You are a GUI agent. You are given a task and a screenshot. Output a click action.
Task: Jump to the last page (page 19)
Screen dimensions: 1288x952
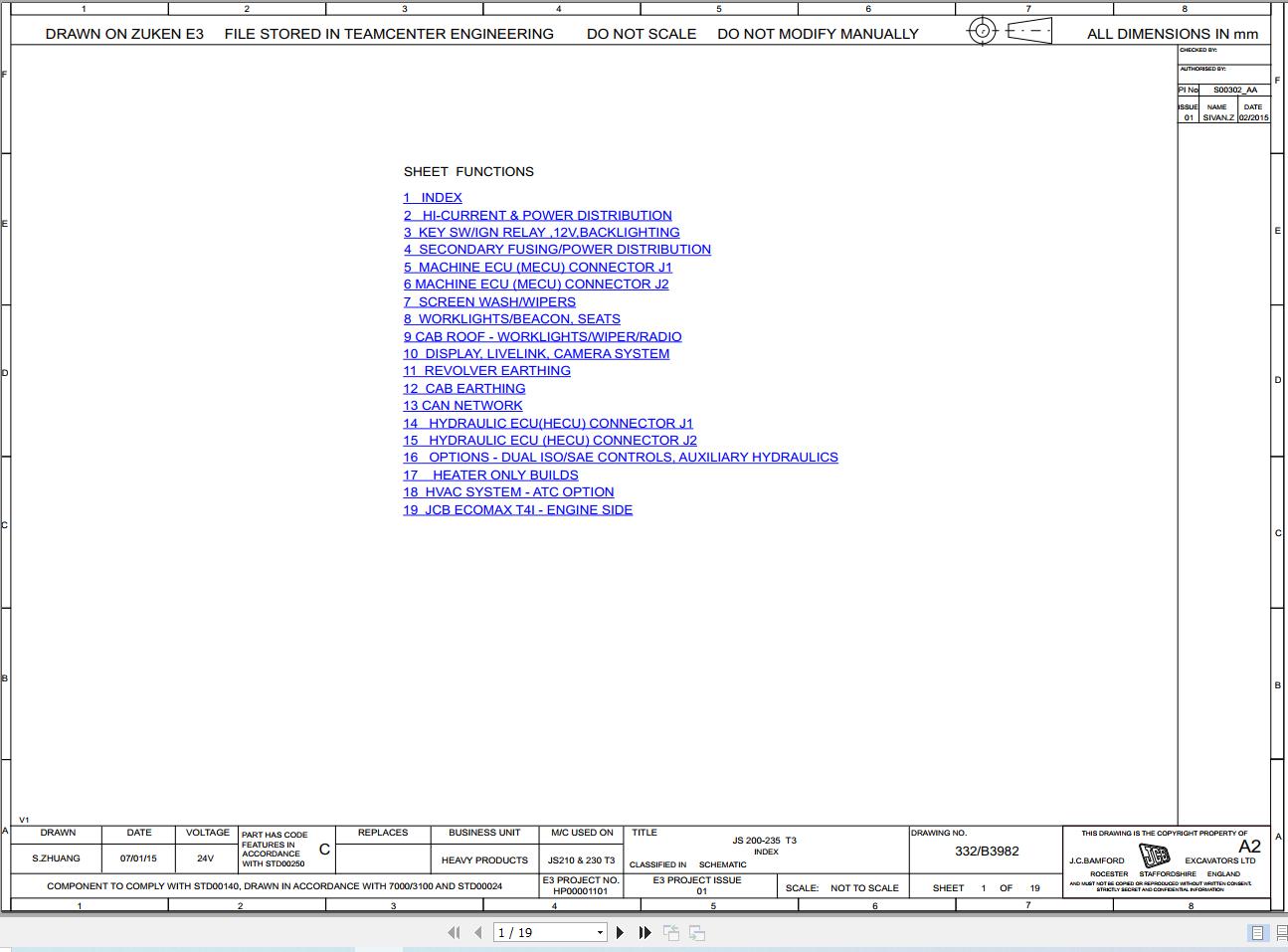[x=644, y=932]
